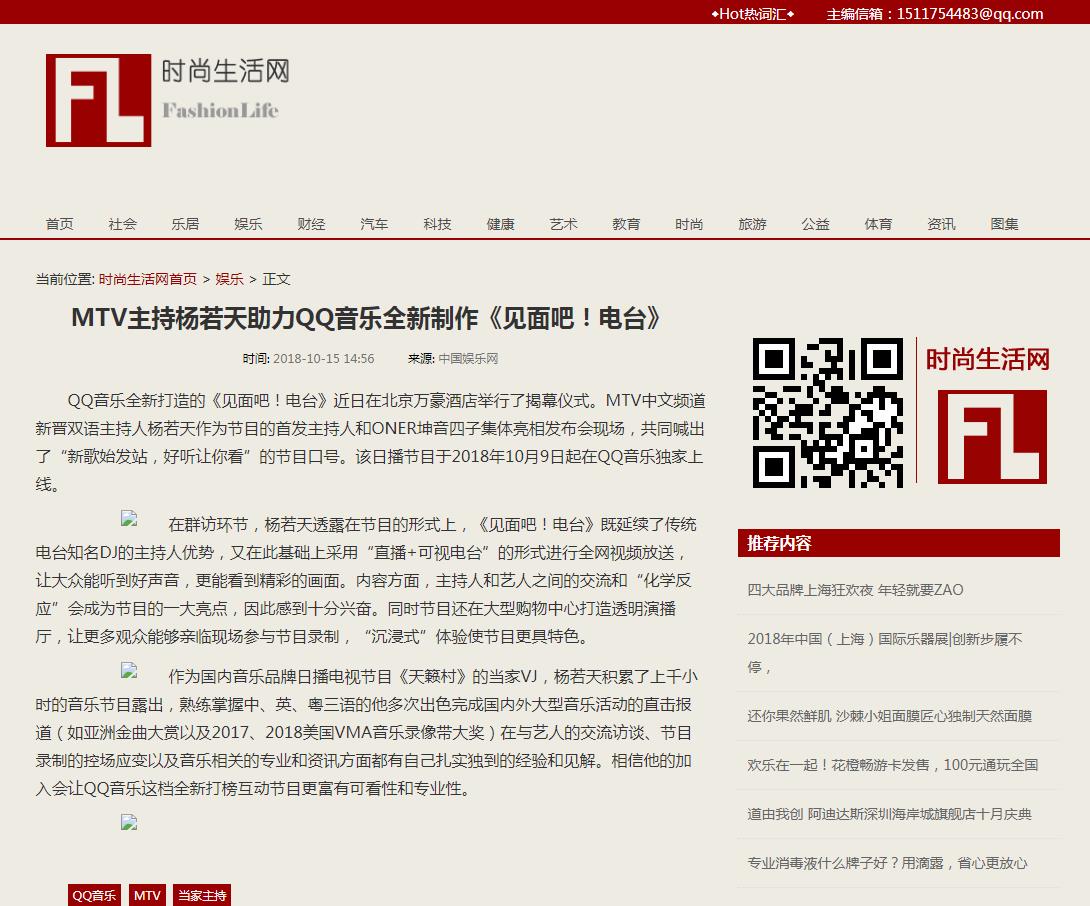1090x906 pixels.
Task: Go to the 艺术 section
Action: 563,224
